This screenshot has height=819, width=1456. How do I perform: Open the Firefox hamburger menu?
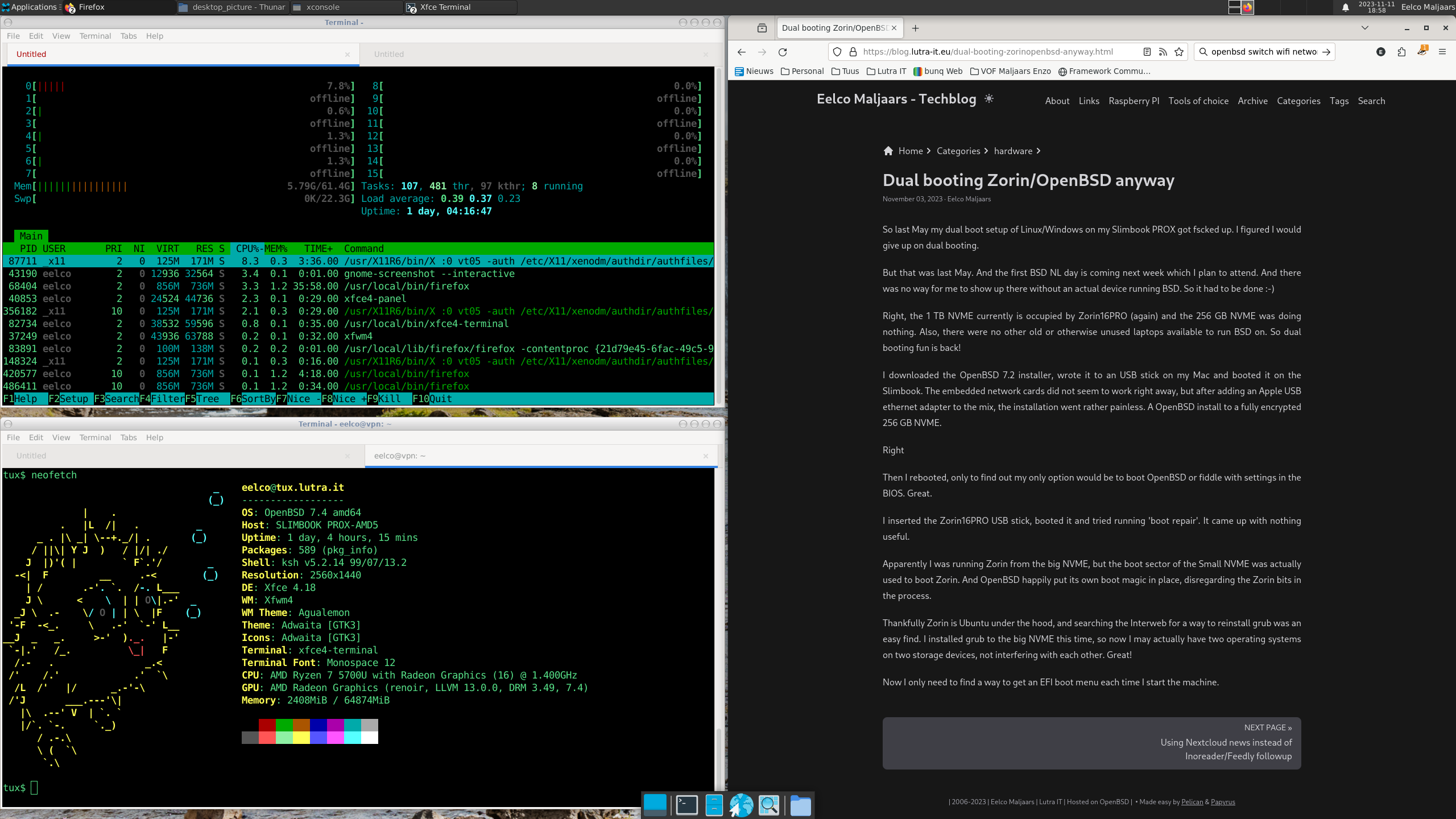coord(1443,52)
